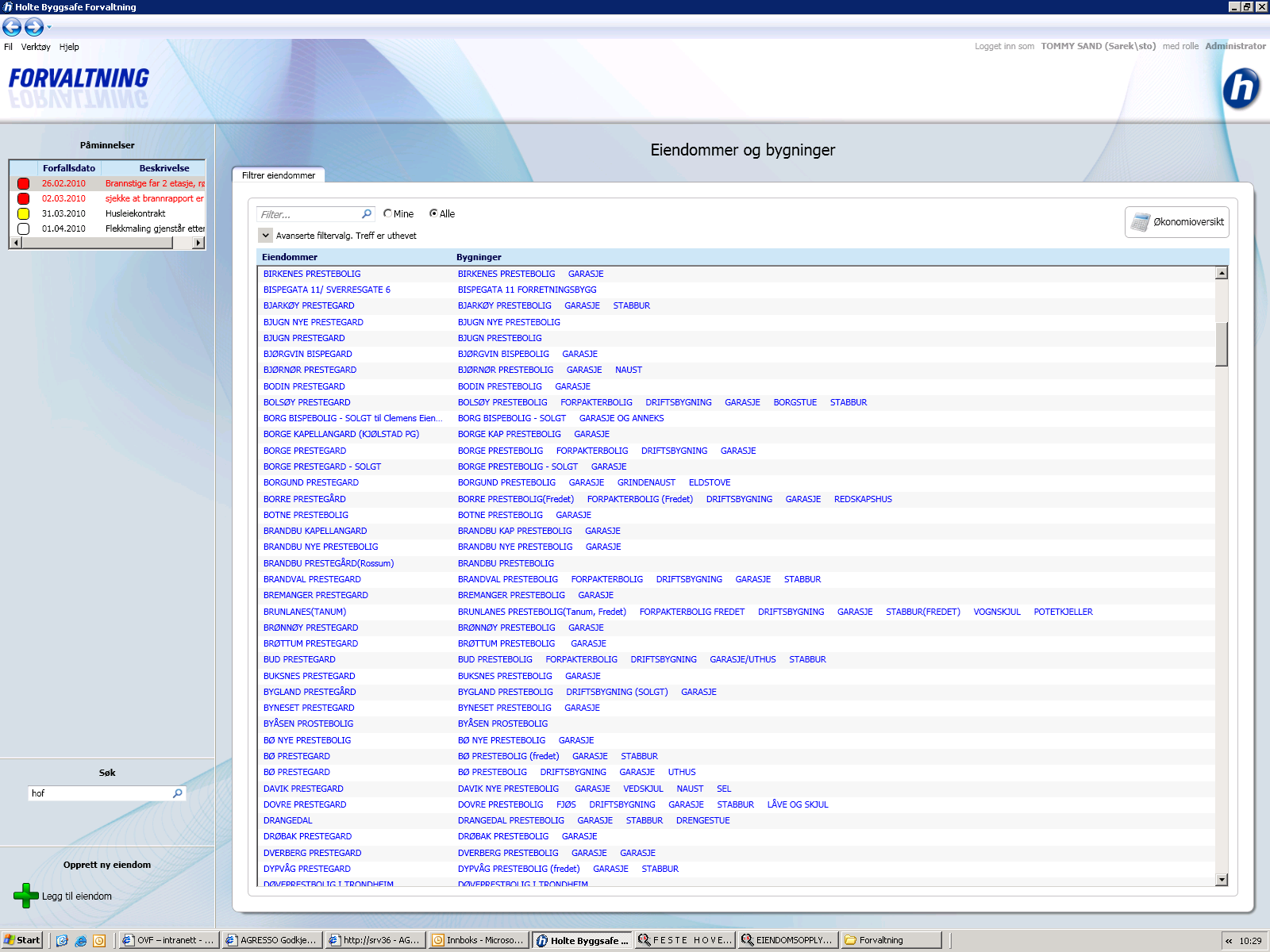Click the Bygninger column header
Screen dimensions: 1270x952
click(479, 257)
